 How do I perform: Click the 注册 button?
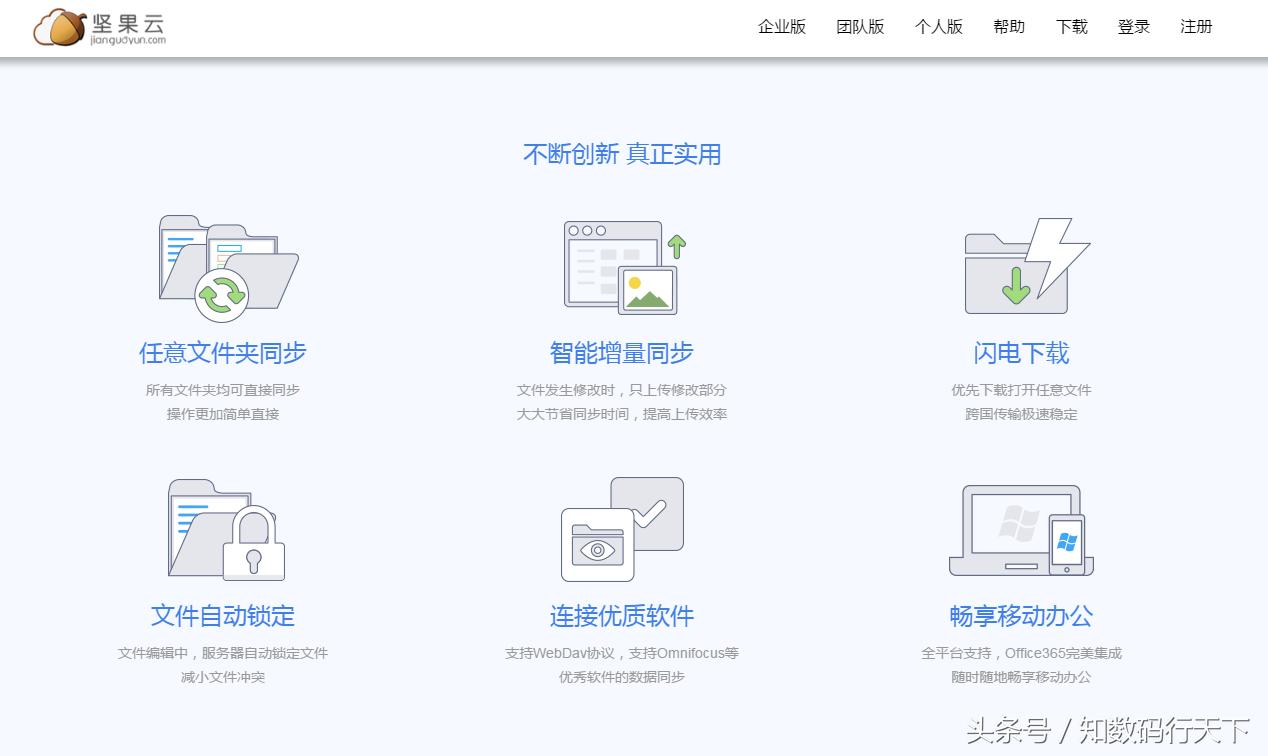pos(1196,27)
